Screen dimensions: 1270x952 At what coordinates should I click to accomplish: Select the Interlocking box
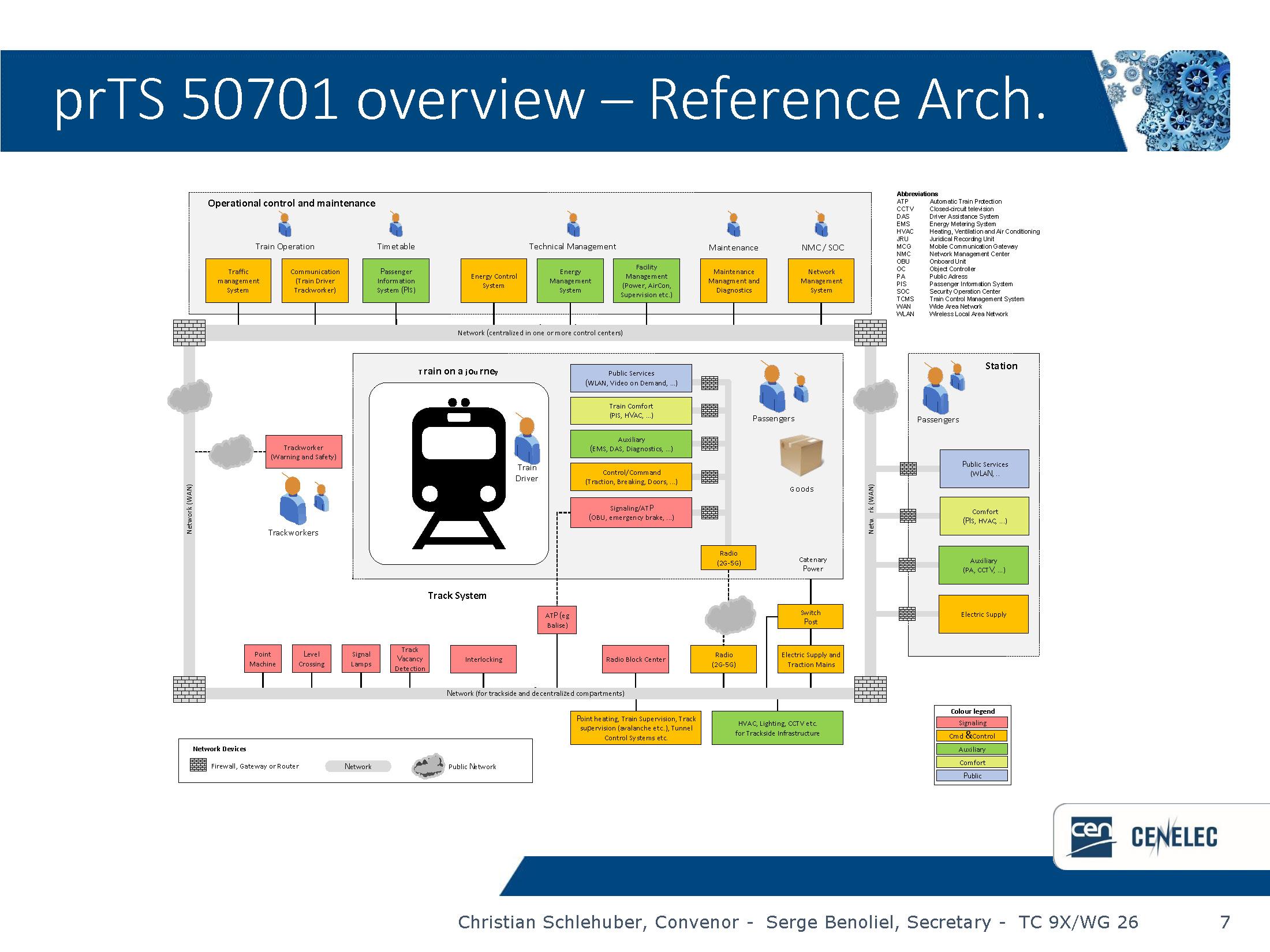click(483, 659)
